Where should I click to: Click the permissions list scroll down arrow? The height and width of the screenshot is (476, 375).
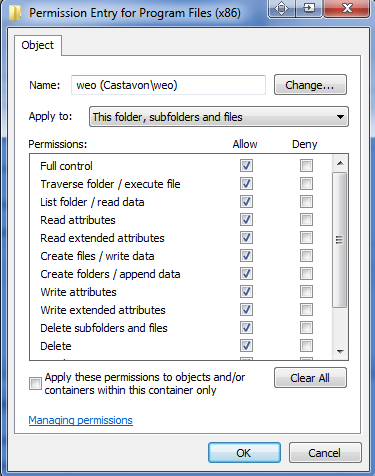(340, 351)
